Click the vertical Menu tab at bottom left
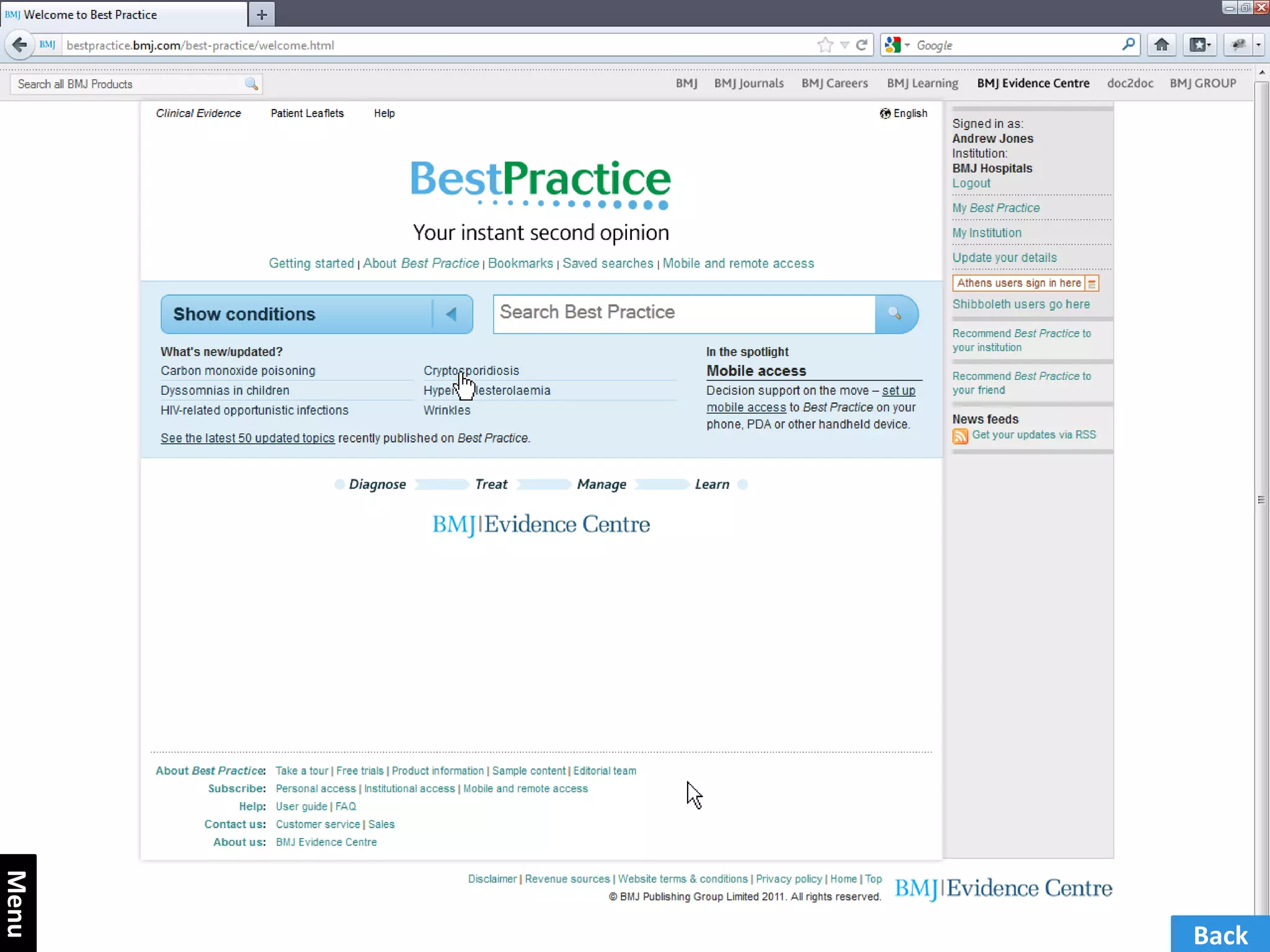Image resolution: width=1270 pixels, height=952 pixels. coord(18,904)
